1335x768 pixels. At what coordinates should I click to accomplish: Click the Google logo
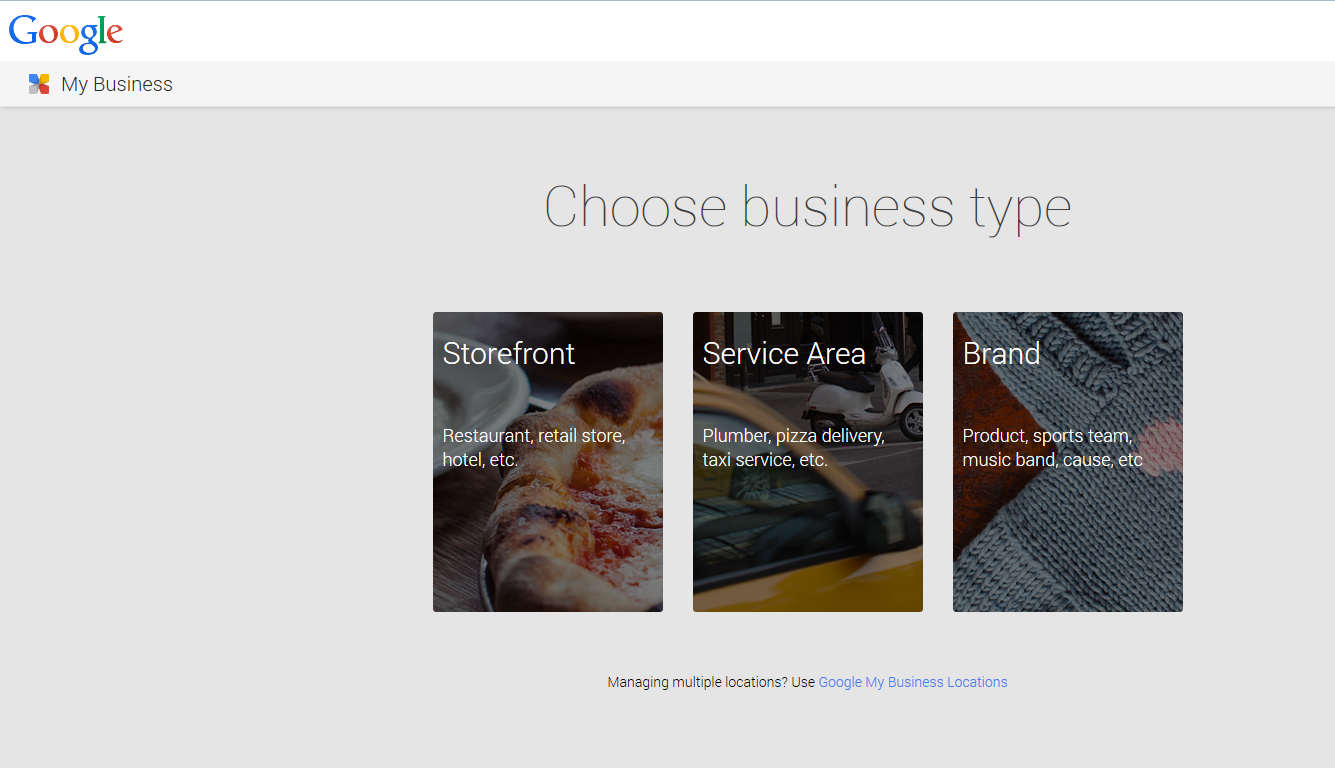pos(66,32)
